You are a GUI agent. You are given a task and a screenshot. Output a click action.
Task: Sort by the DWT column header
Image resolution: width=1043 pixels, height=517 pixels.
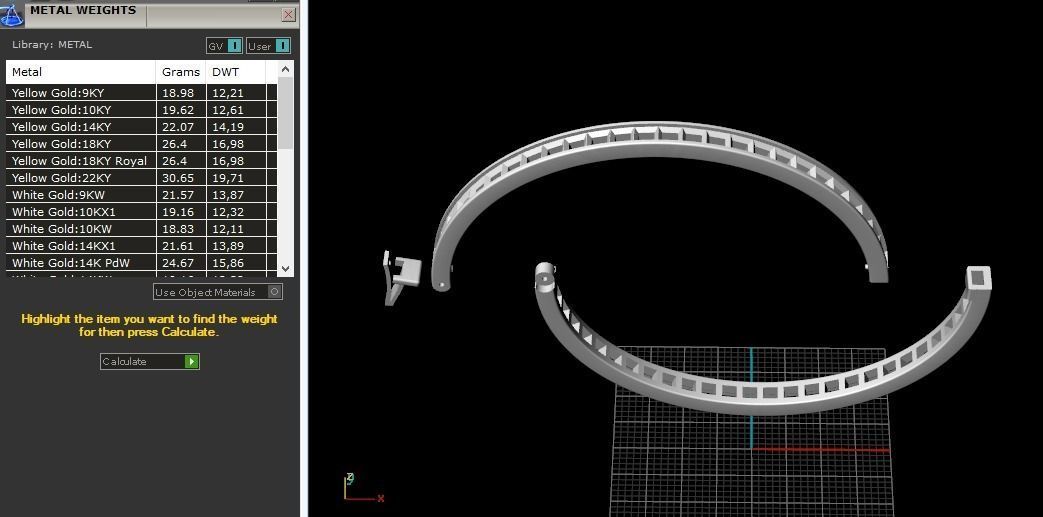(236, 72)
